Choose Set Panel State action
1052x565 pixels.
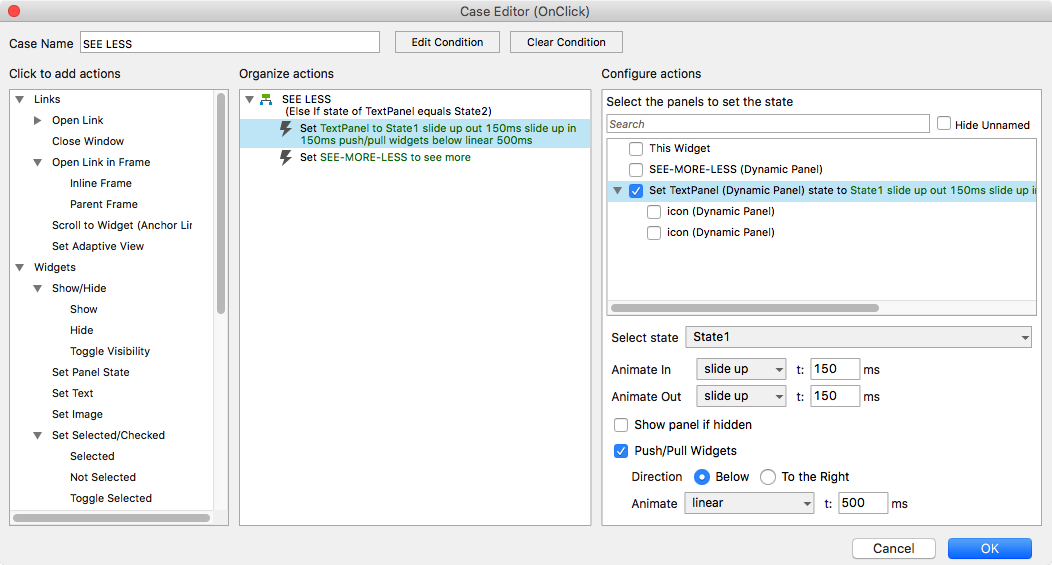91,372
